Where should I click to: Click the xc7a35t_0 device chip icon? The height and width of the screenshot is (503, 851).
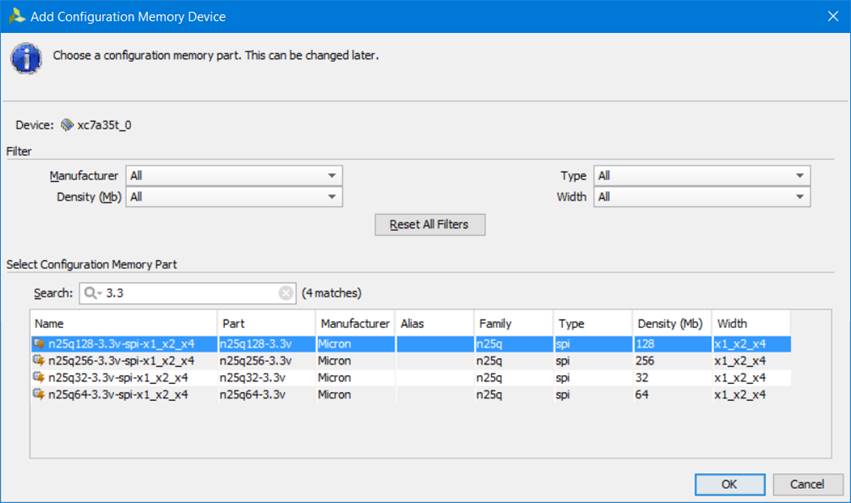click(67, 125)
